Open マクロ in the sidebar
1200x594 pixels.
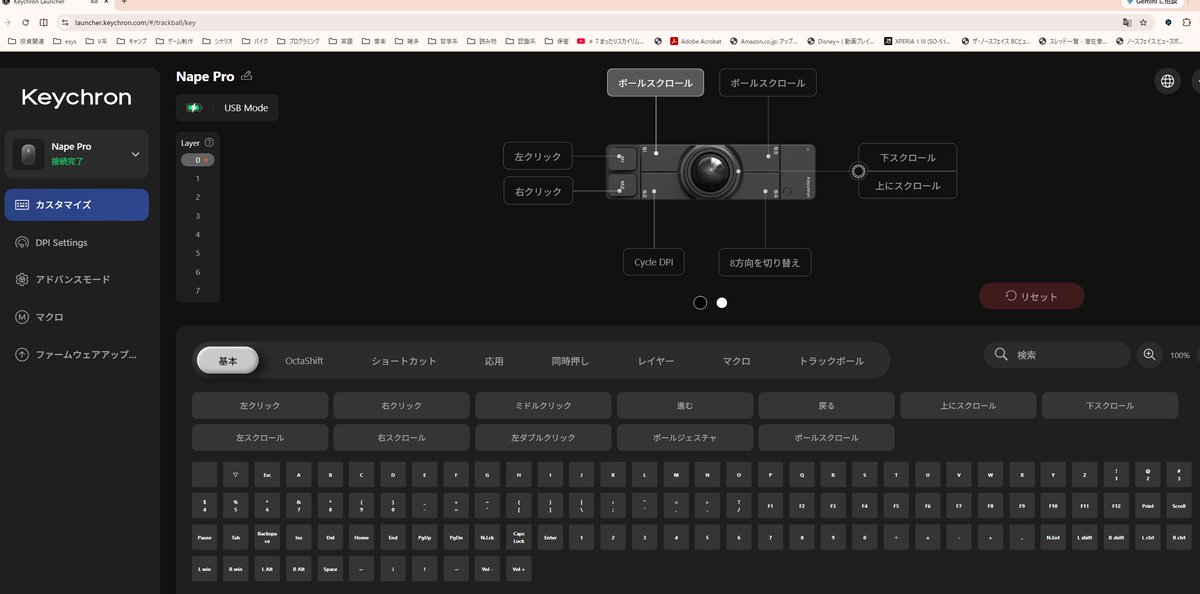click(x=77, y=317)
